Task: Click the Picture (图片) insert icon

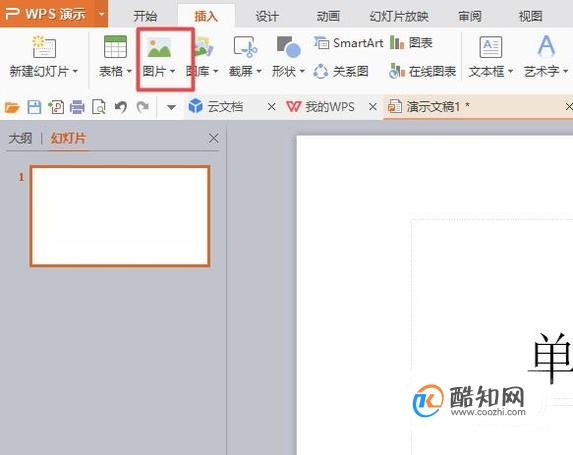Action: click(x=159, y=48)
